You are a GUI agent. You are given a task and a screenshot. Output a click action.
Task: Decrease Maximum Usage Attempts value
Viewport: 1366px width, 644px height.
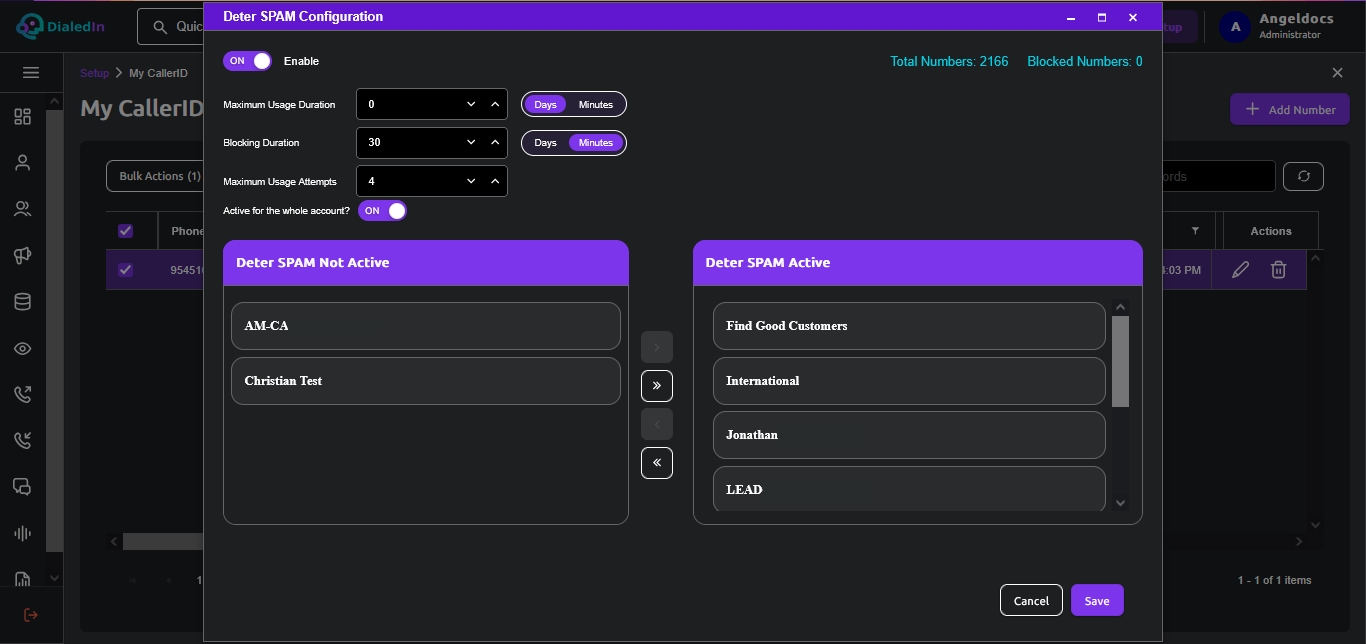tap(471, 181)
